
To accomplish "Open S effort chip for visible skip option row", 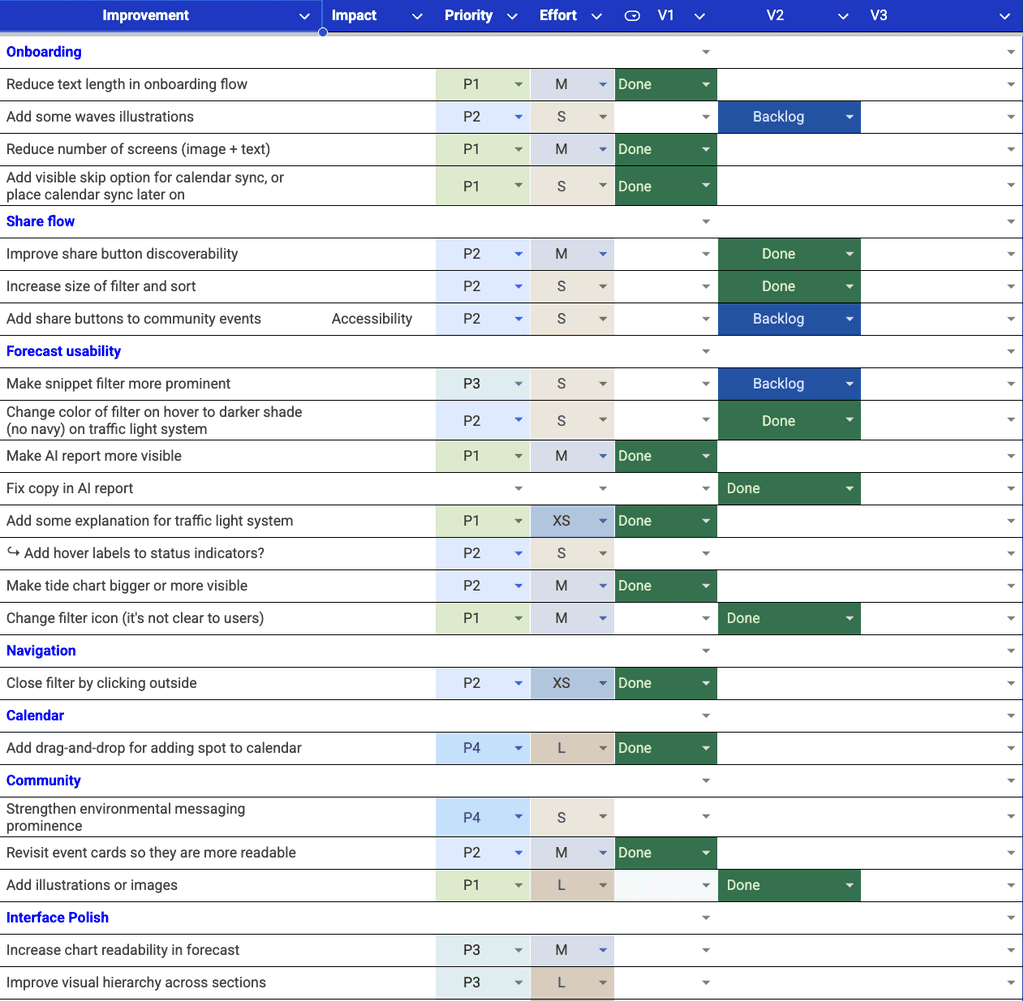I will click(x=572, y=186).
